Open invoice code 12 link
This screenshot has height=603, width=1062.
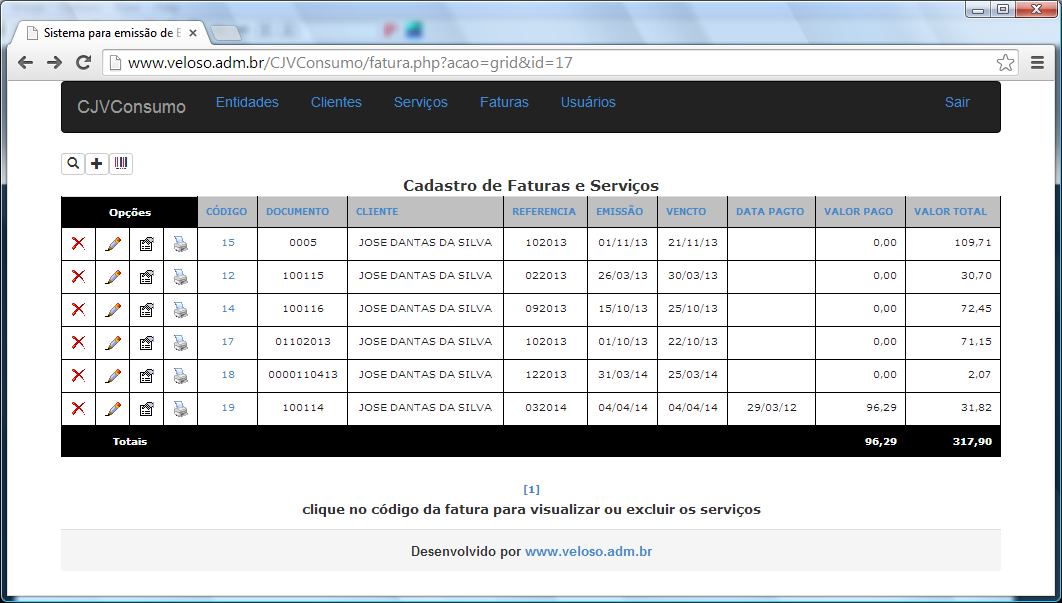tap(228, 276)
